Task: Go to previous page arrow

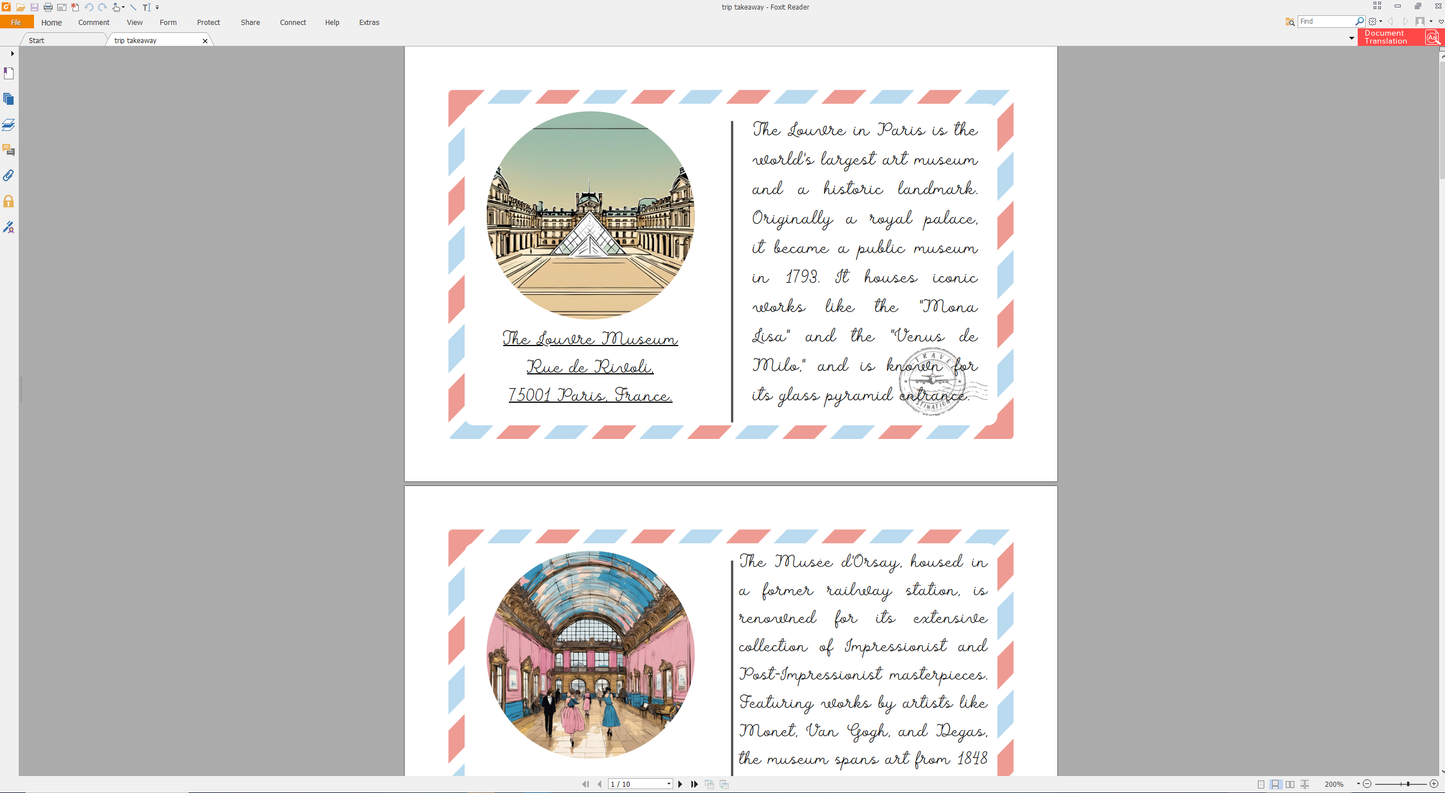Action: pos(599,784)
